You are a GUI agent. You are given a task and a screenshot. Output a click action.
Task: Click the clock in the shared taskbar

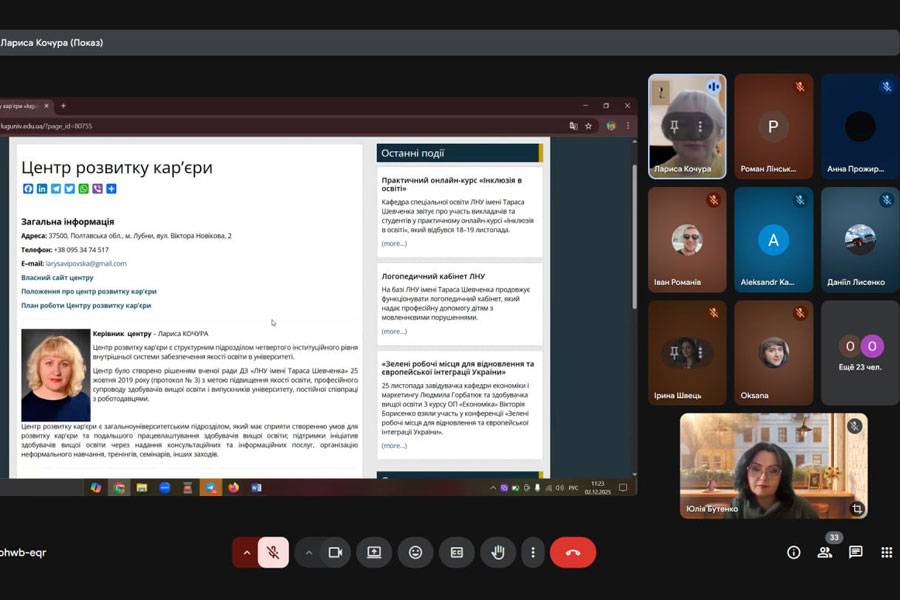pyautogui.click(x=598, y=487)
